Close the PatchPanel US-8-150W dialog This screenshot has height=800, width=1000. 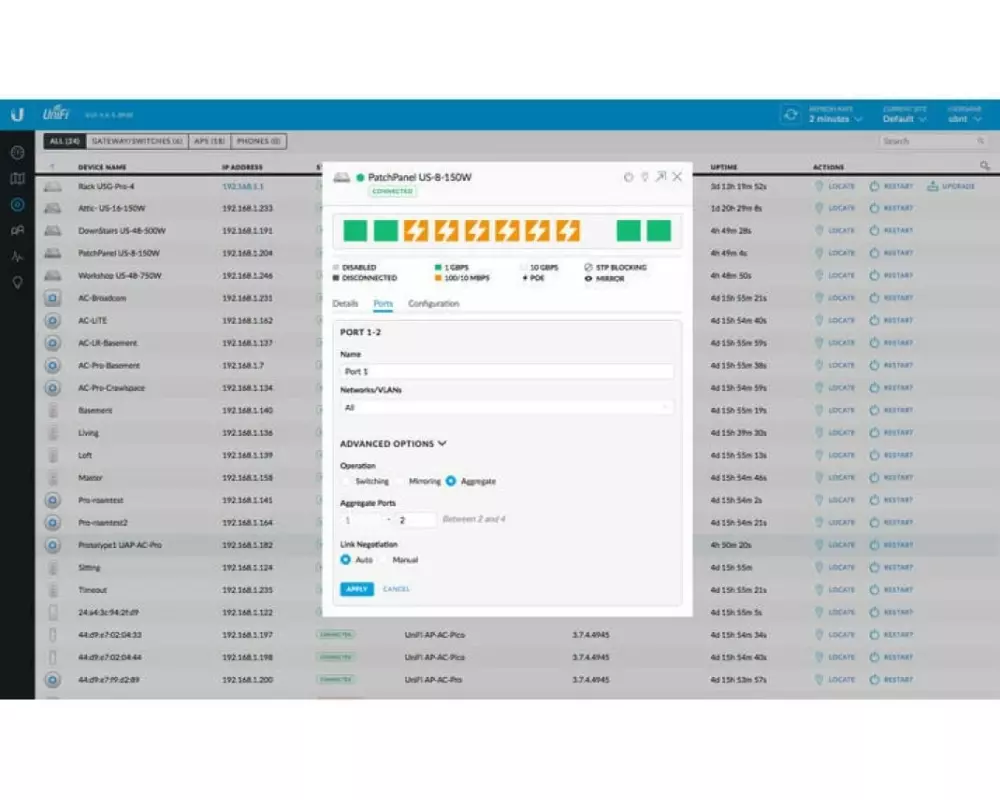tap(677, 176)
